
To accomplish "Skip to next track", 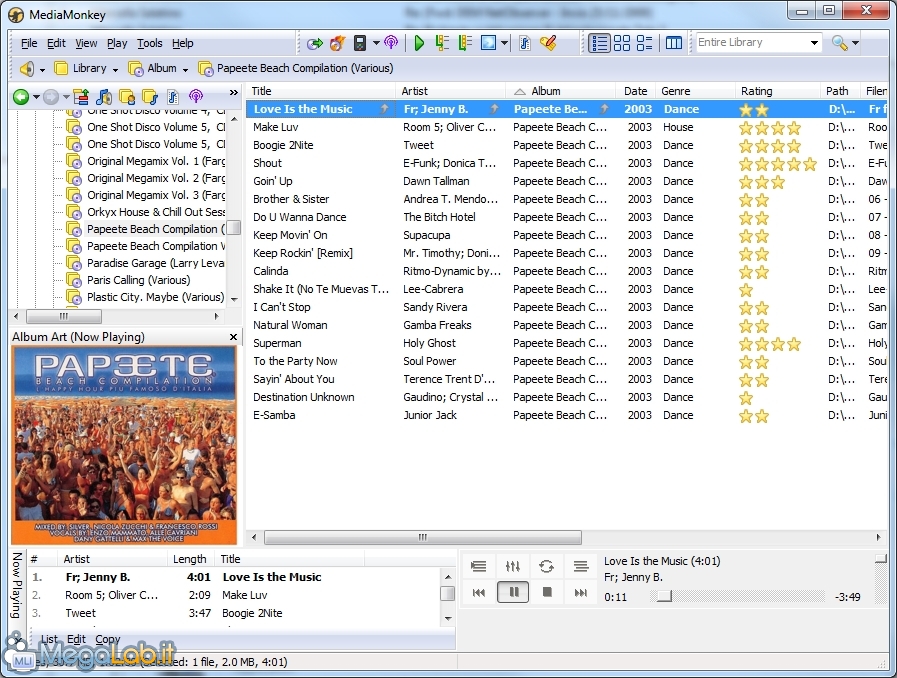I will [x=581, y=593].
